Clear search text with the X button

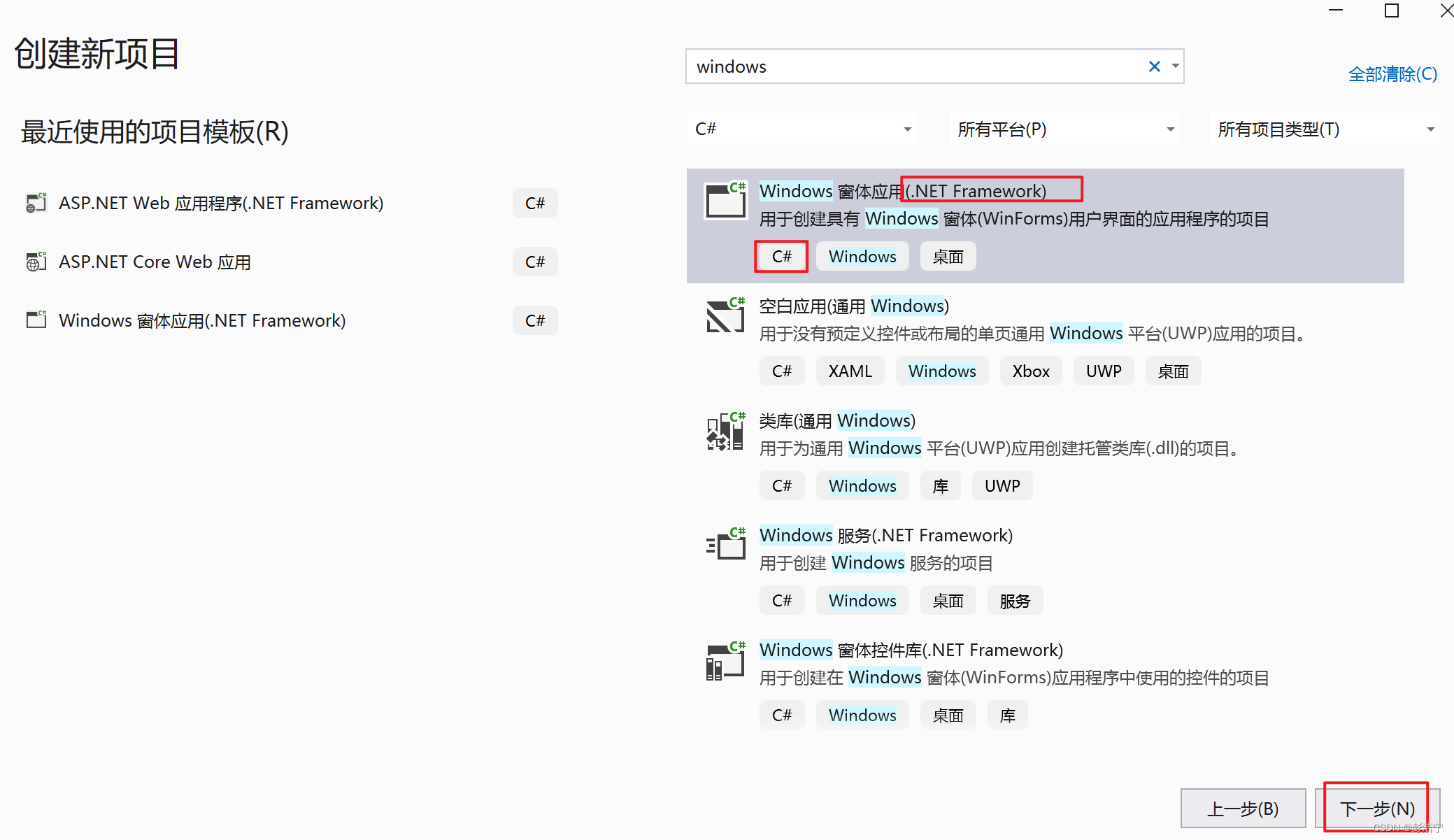point(1154,66)
